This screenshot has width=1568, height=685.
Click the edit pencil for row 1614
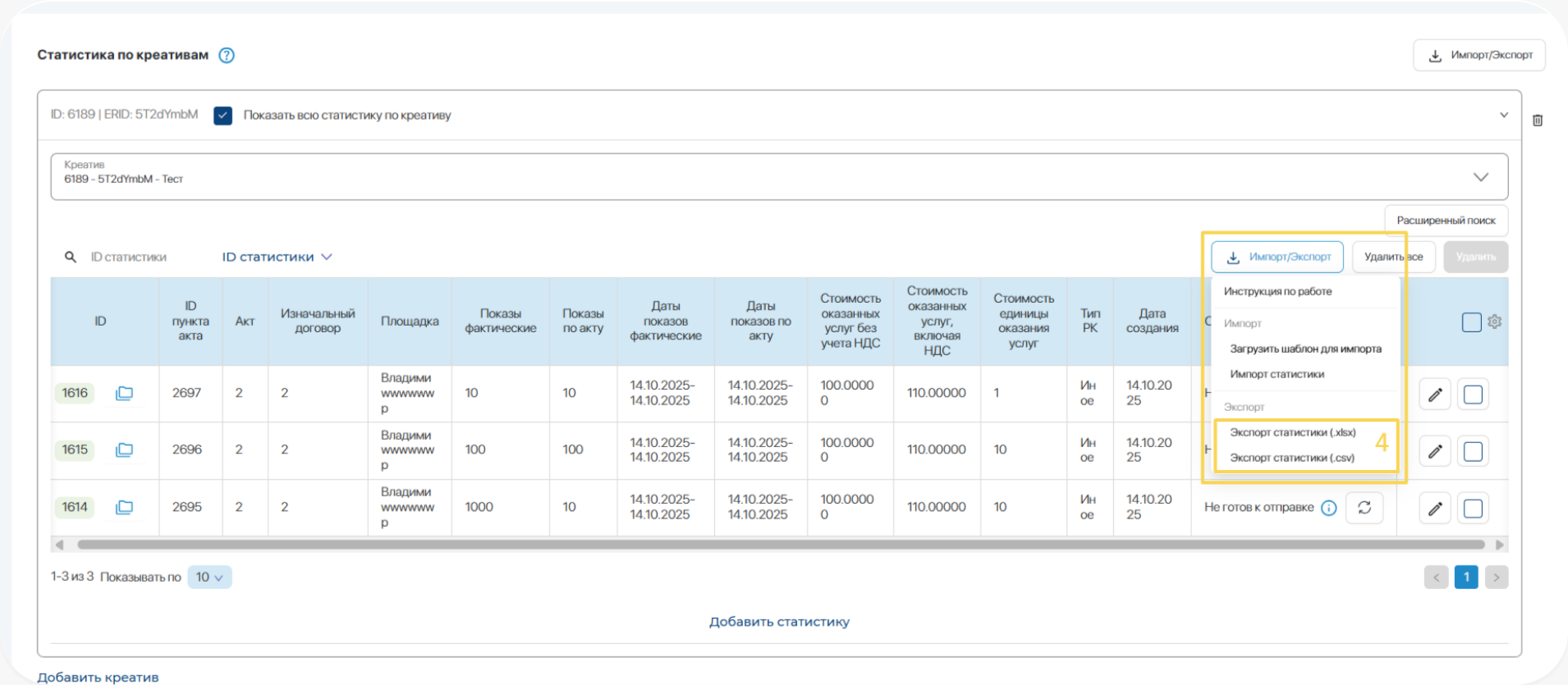1434,509
